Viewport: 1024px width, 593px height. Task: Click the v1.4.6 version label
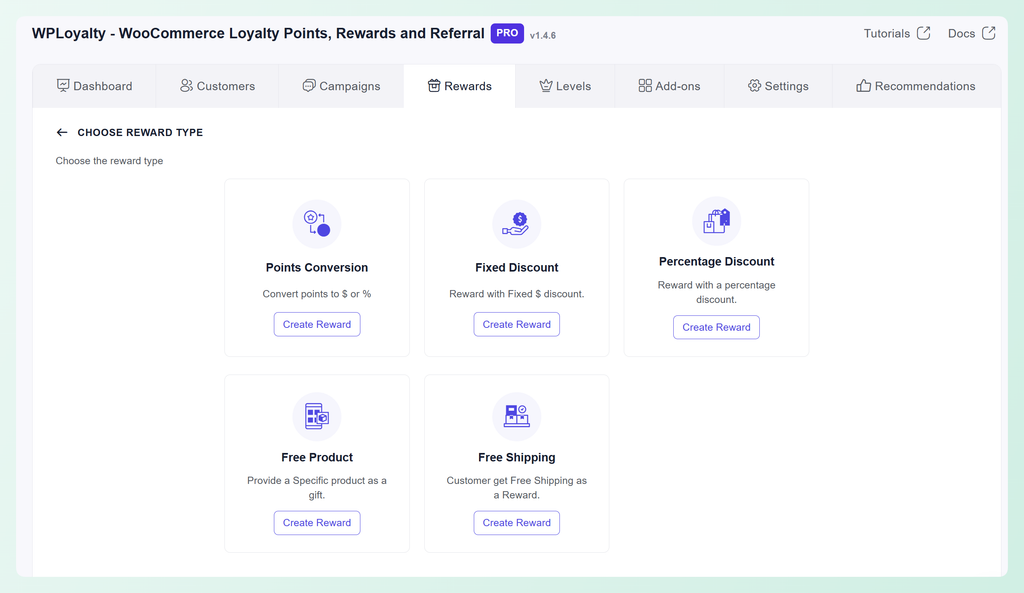point(543,35)
